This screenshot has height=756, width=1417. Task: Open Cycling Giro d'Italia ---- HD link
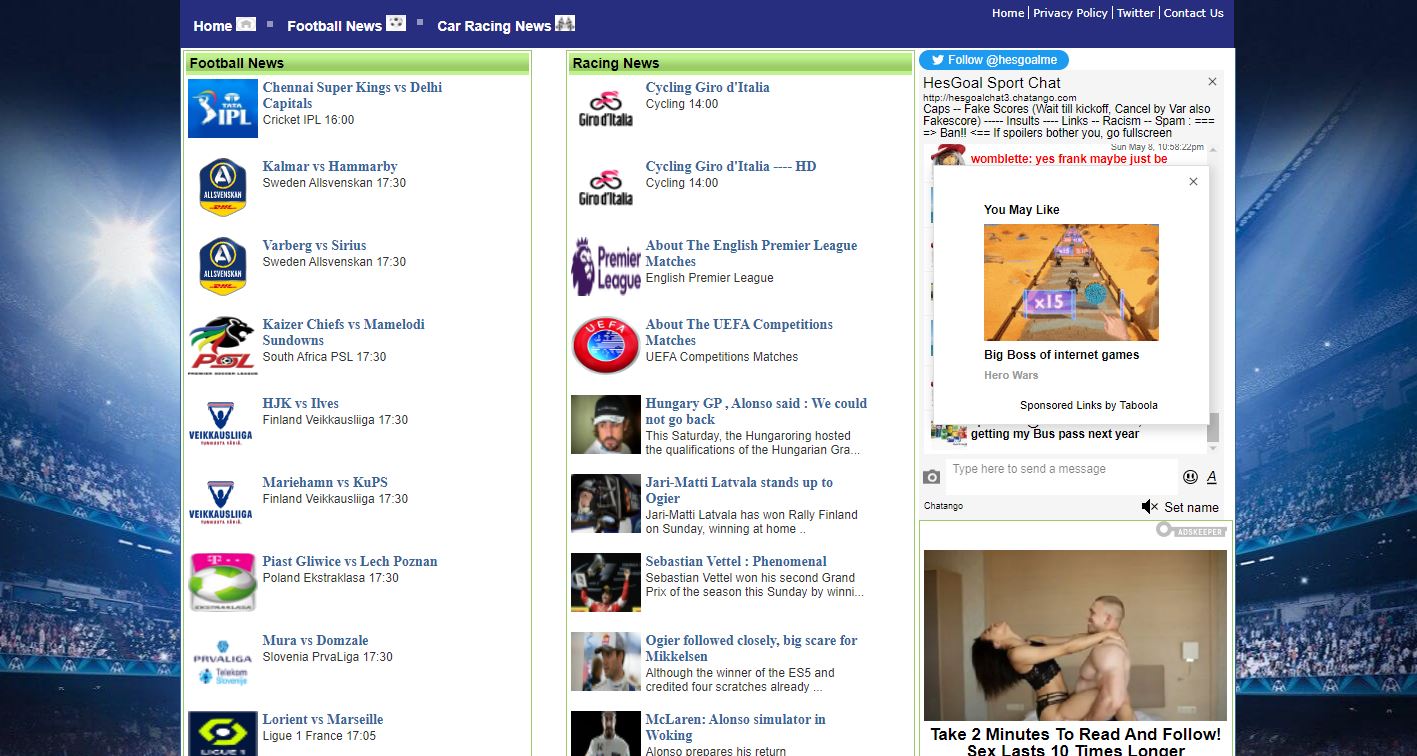point(731,166)
